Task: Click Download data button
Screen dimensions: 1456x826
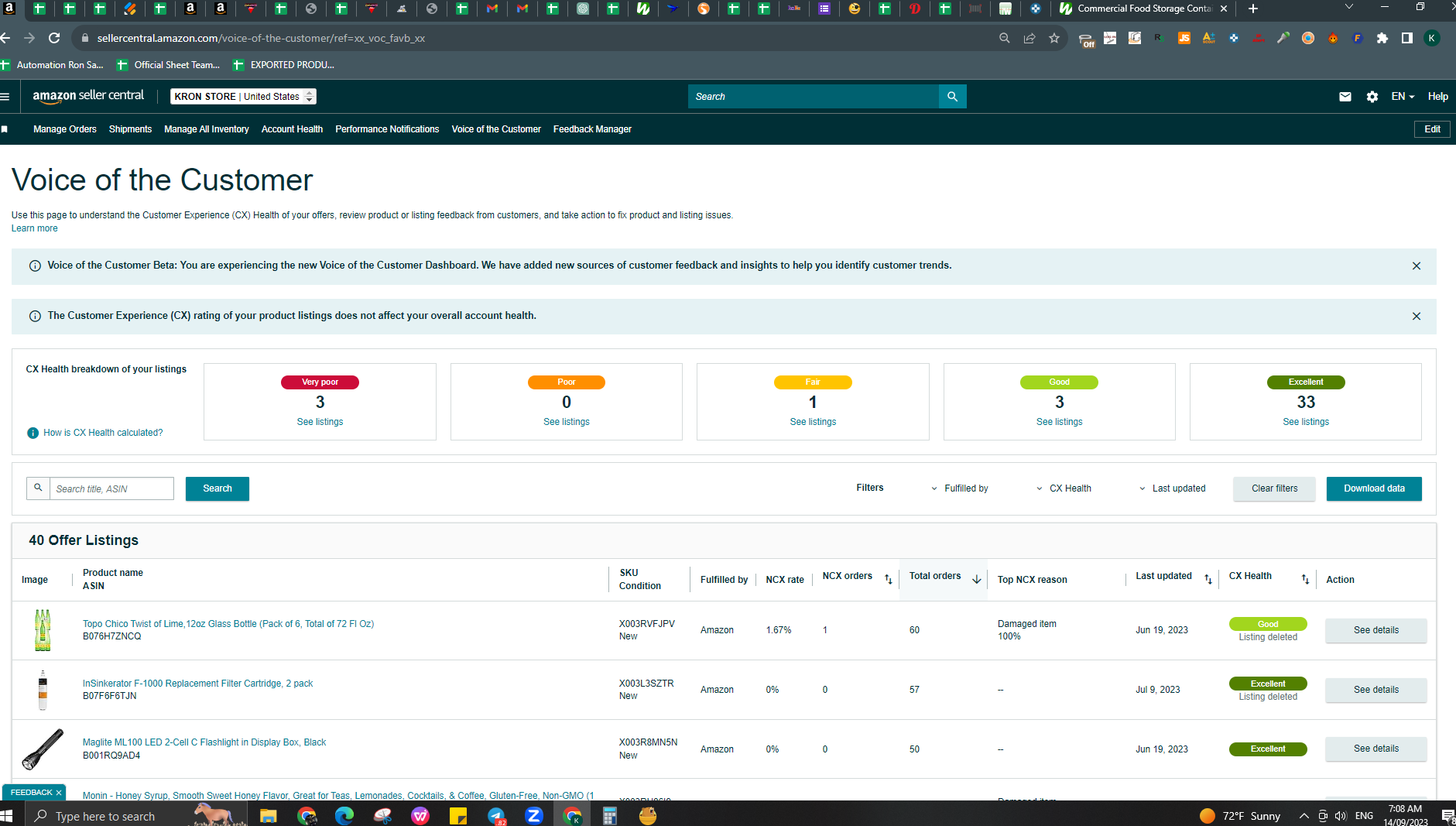Action: pos(1374,488)
